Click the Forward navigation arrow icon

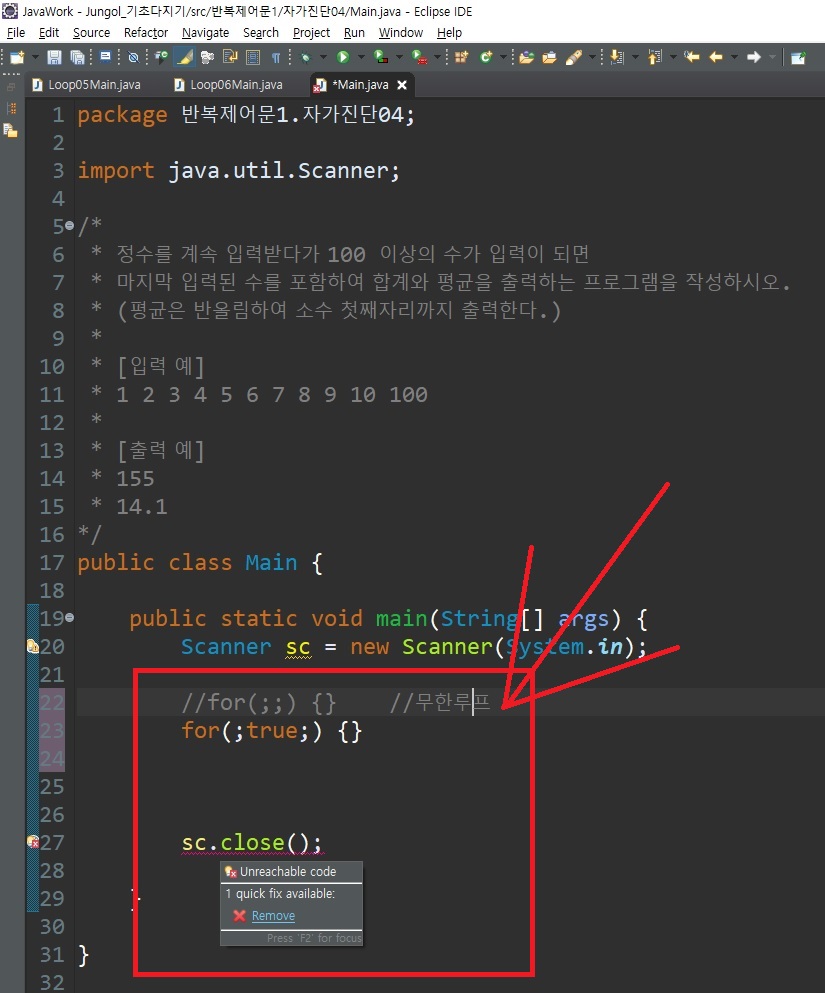click(x=753, y=58)
